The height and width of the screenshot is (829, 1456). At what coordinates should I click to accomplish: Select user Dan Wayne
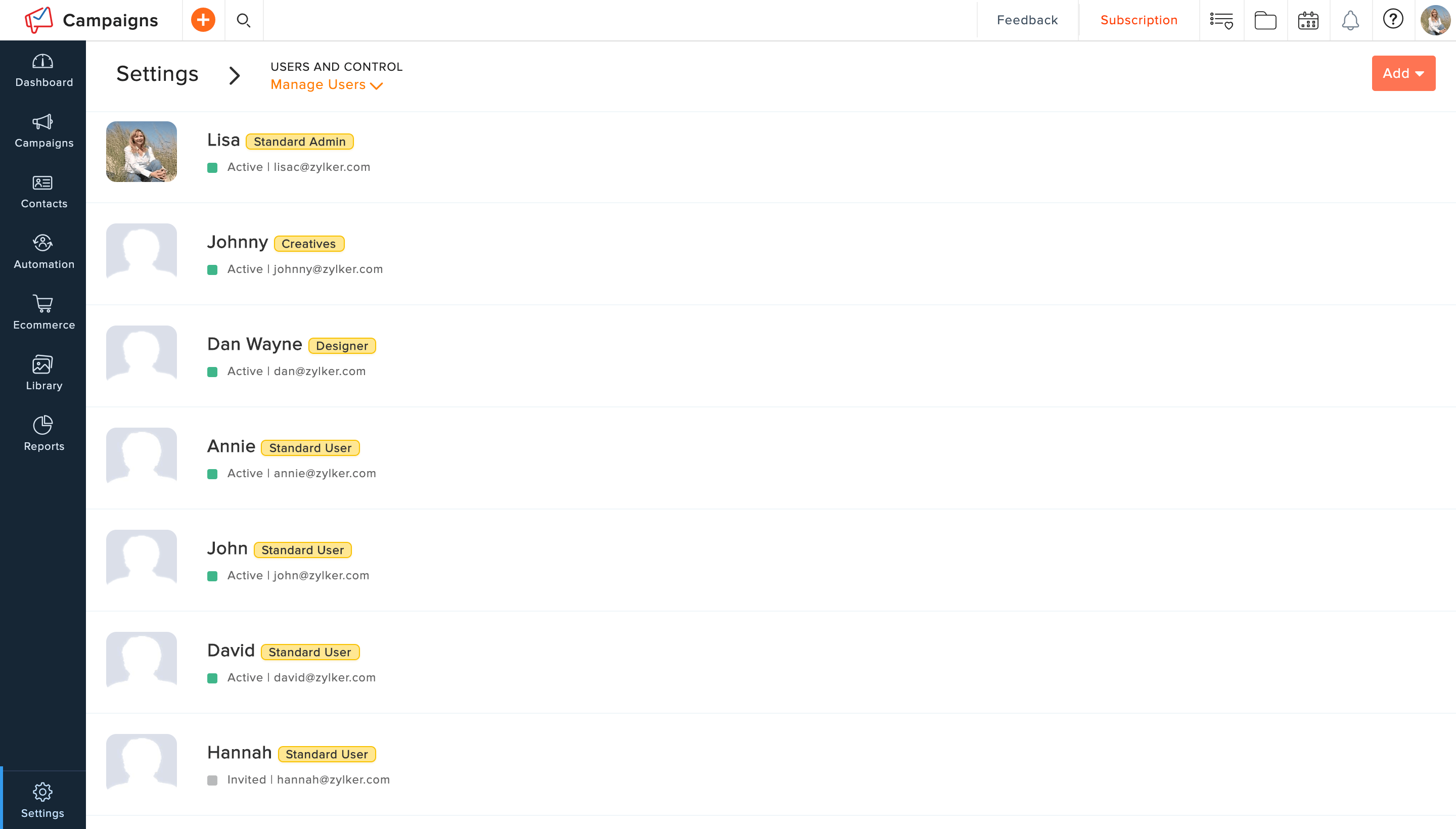pyautogui.click(x=254, y=344)
